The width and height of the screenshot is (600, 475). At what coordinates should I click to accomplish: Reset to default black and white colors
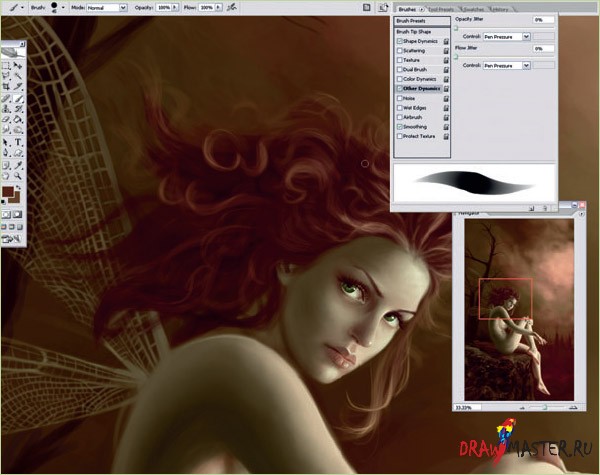pyautogui.click(x=3, y=202)
